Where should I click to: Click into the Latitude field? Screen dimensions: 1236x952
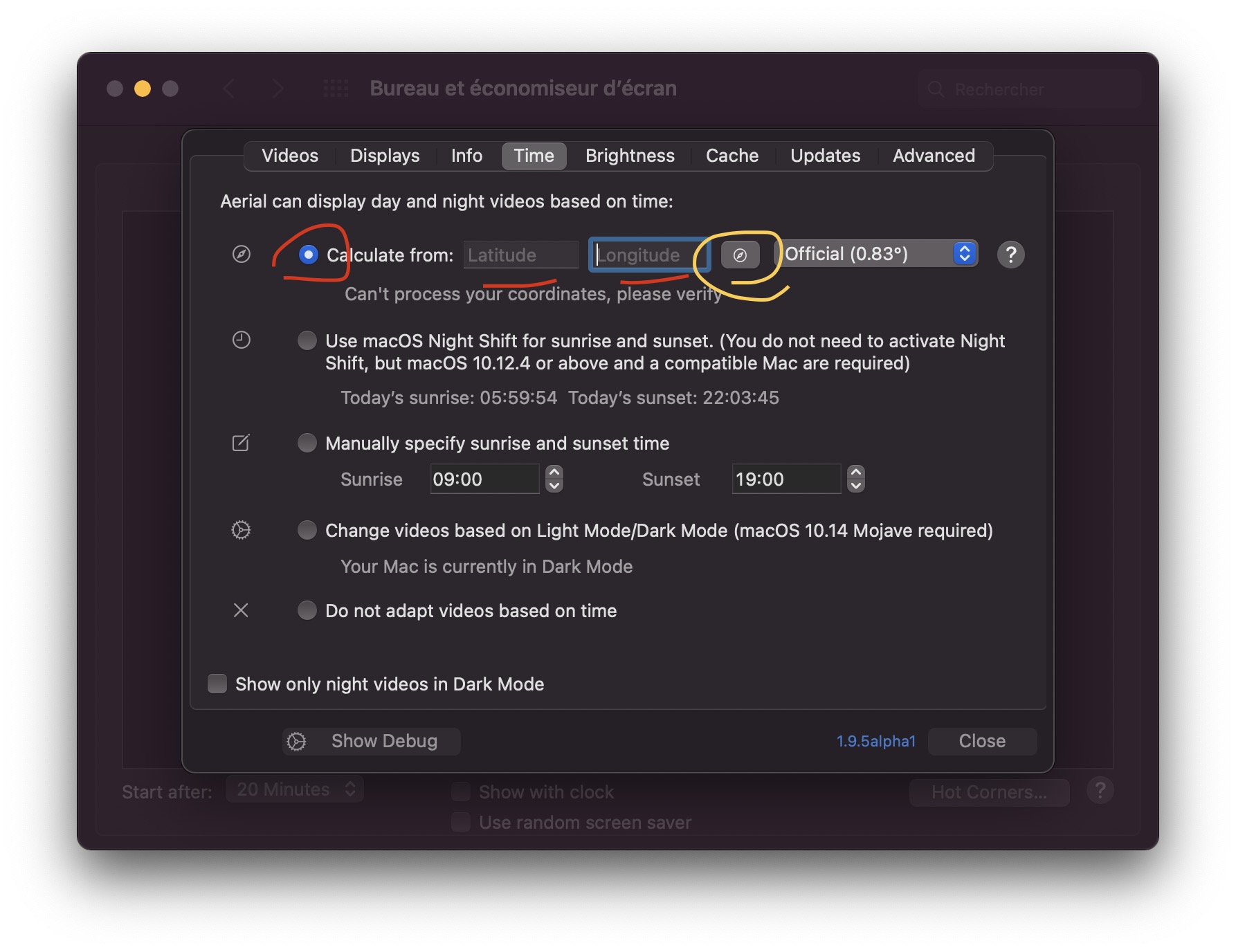[521, 255]
